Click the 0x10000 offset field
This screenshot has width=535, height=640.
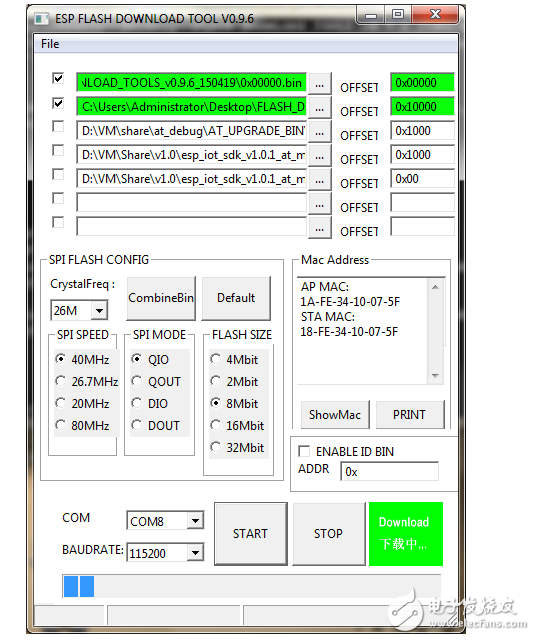point(422,107)
